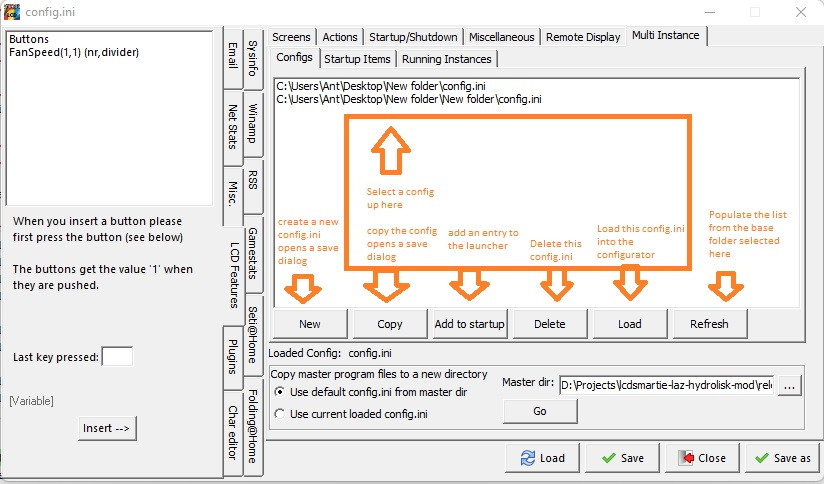Click the Insert --> button
Screen dimensions: 824x484
coord(107,428)
